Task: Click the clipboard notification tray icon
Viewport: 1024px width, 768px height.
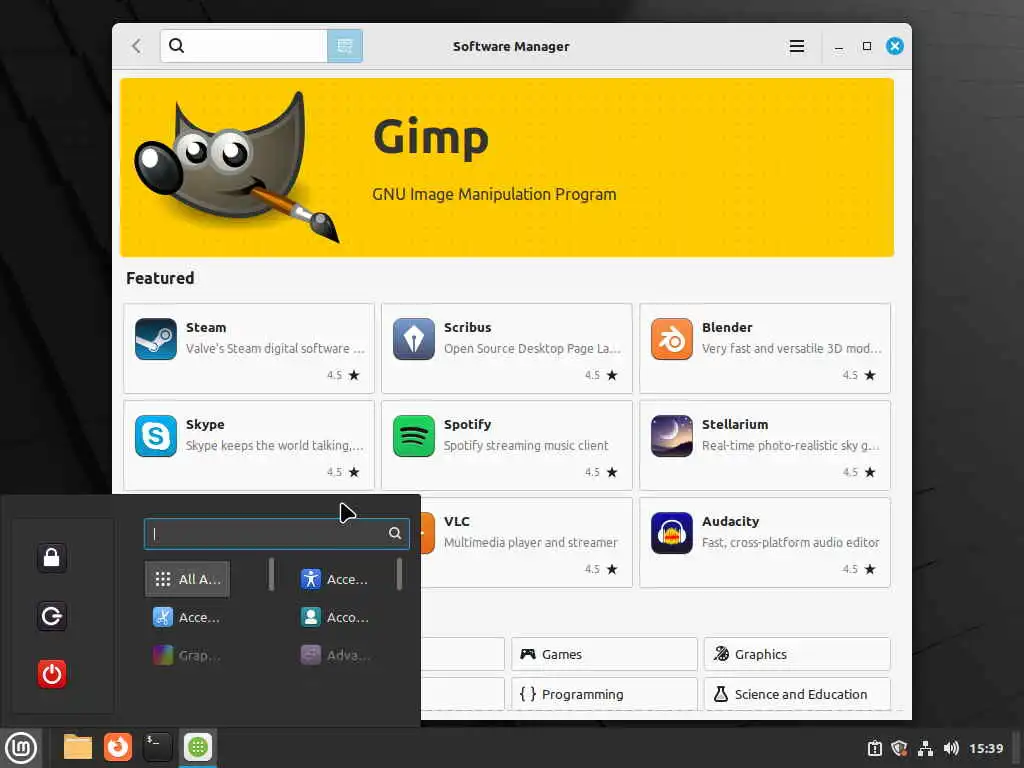Action: pos(874,748)
